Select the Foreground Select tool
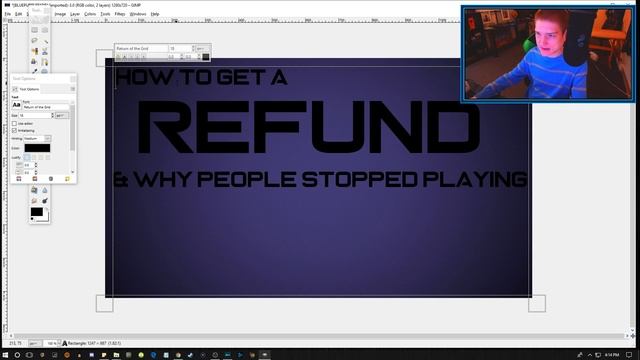Viewport: 640px width, 360px height. 35,62
